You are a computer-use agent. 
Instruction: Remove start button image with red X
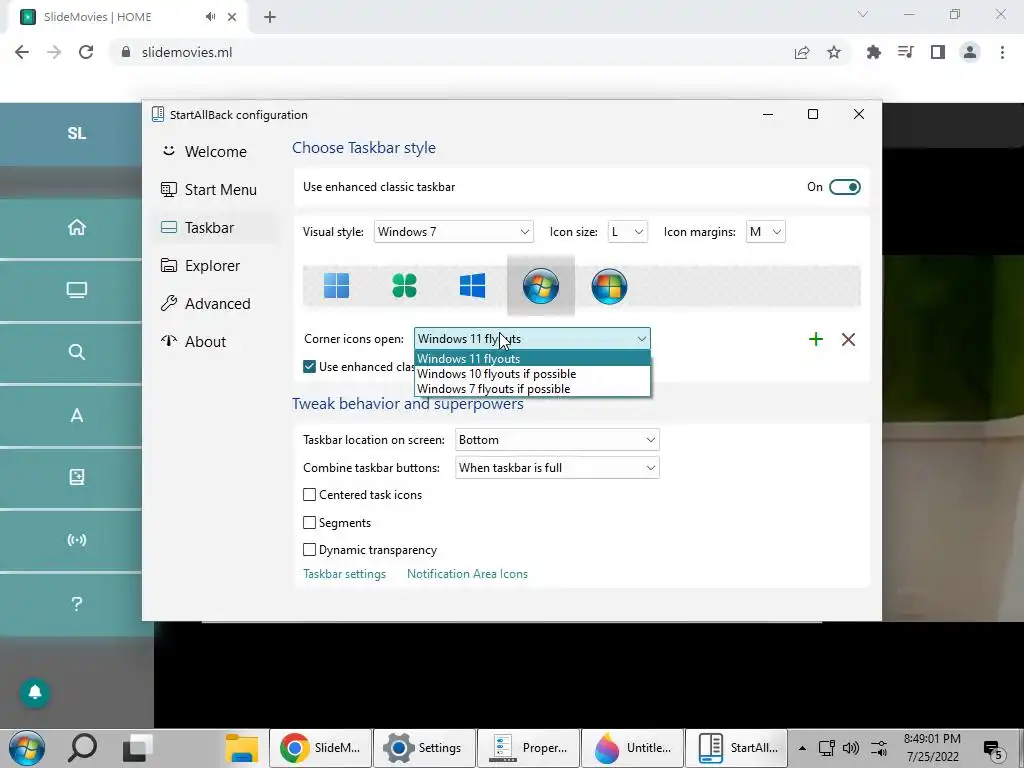pos(848,339)
